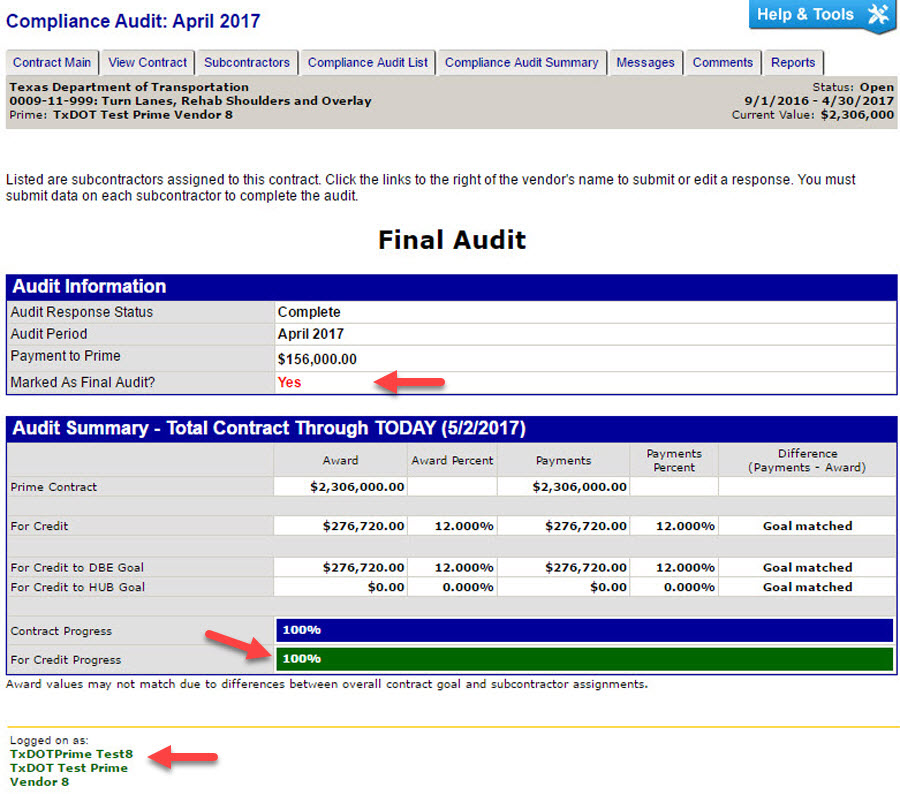The height and width of the screenshot is (794, 900).
Task: Switch to the Messages tab
Action: tap(645, 62)
